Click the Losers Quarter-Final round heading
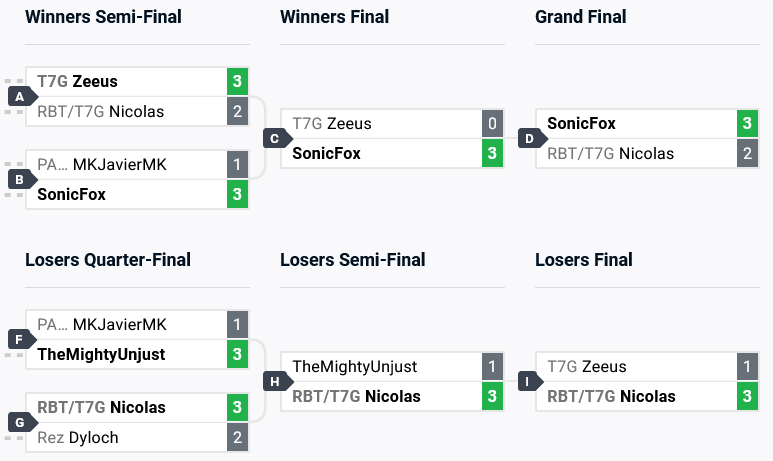This screenshot has height=461, width=773. (108, 261)
